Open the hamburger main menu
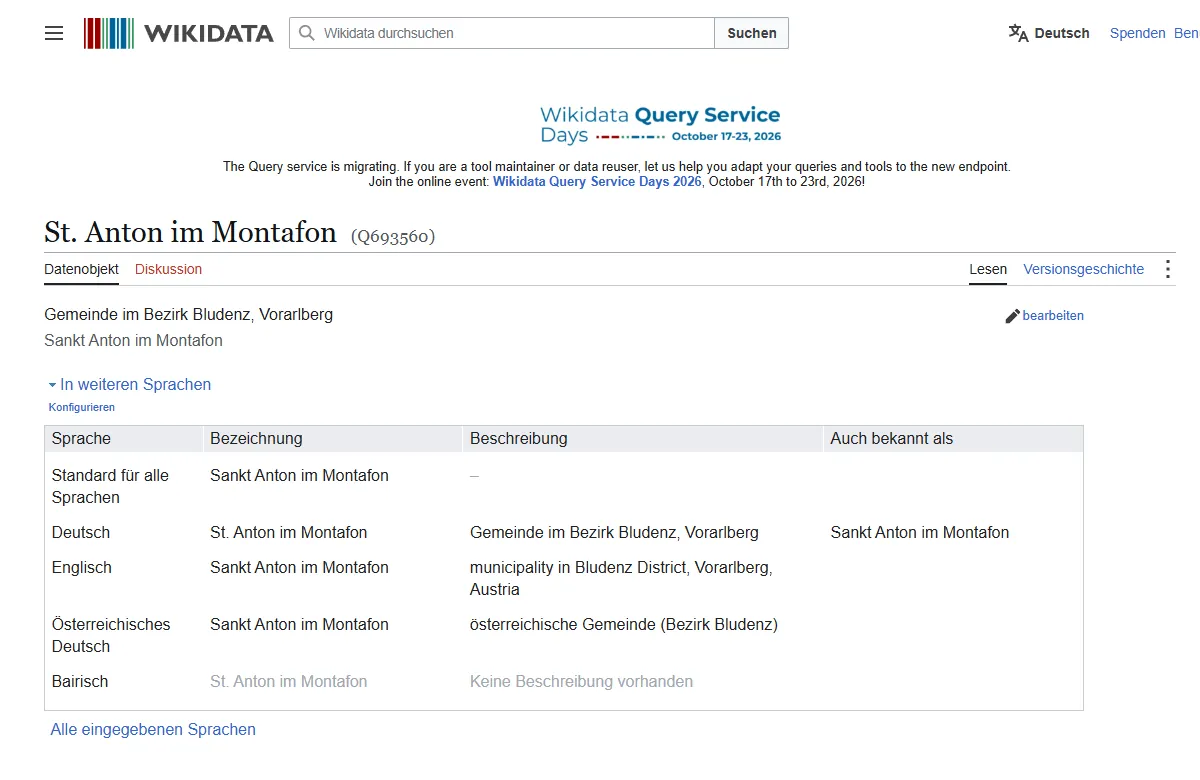Viewport: 1200px width, 780px height. click(54, 33)
